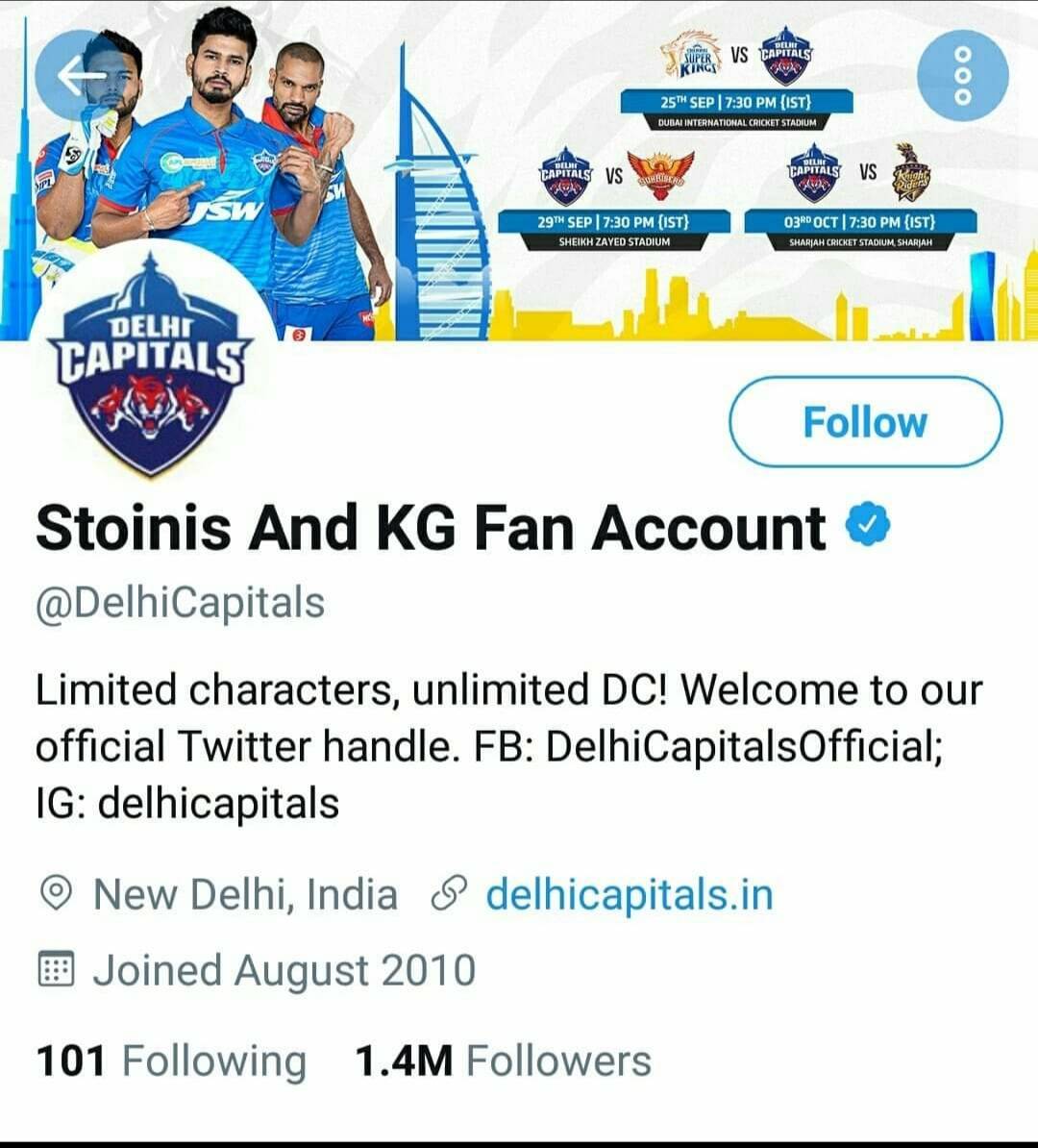The height and width of the screenshot is (1148, 1038).
Task: Tap the location pin icon
Action: 57,894
